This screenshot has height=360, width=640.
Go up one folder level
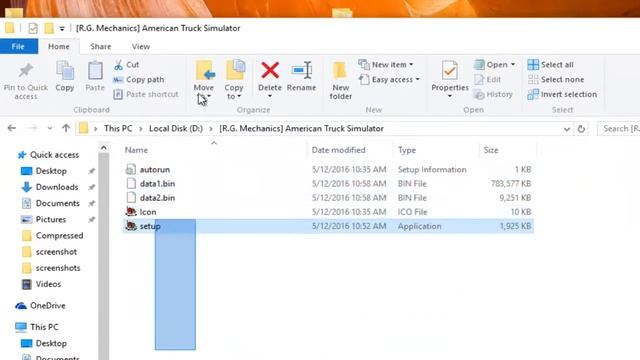pyautogui.click(x=66, y=128)
